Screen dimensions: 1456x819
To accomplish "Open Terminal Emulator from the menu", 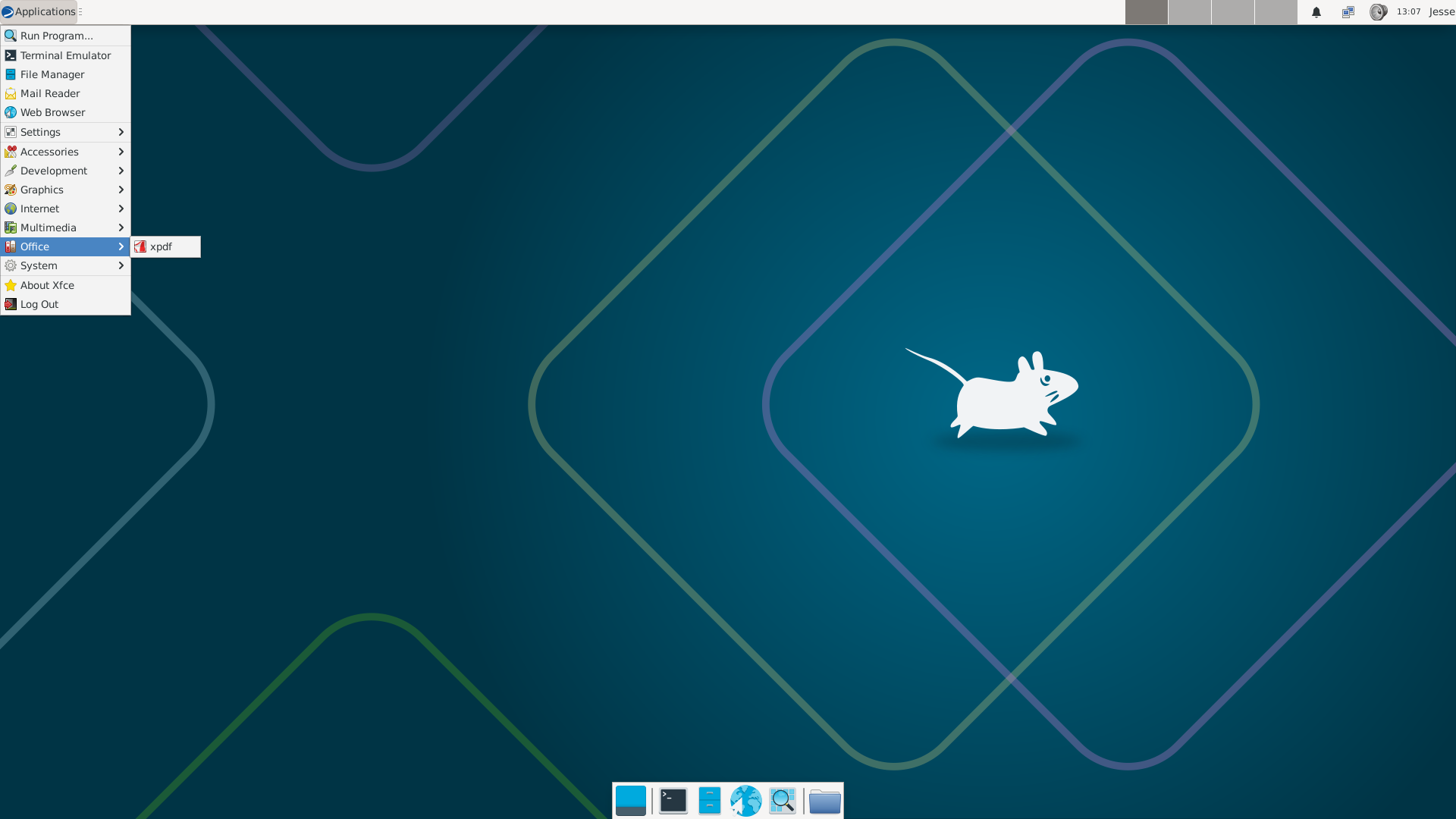I will pos(65,55).
